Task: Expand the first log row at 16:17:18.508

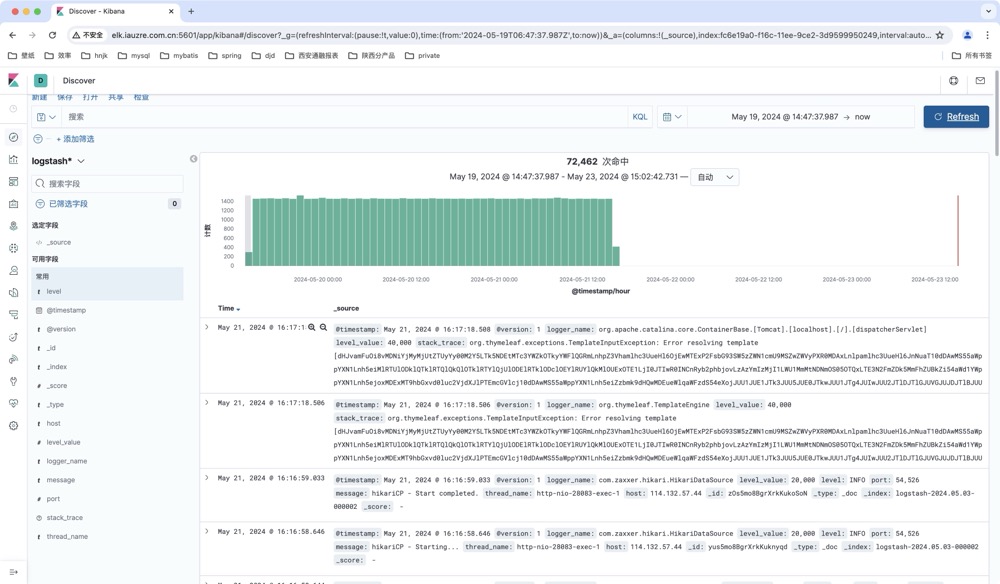Action: click(x=207, y=328)
